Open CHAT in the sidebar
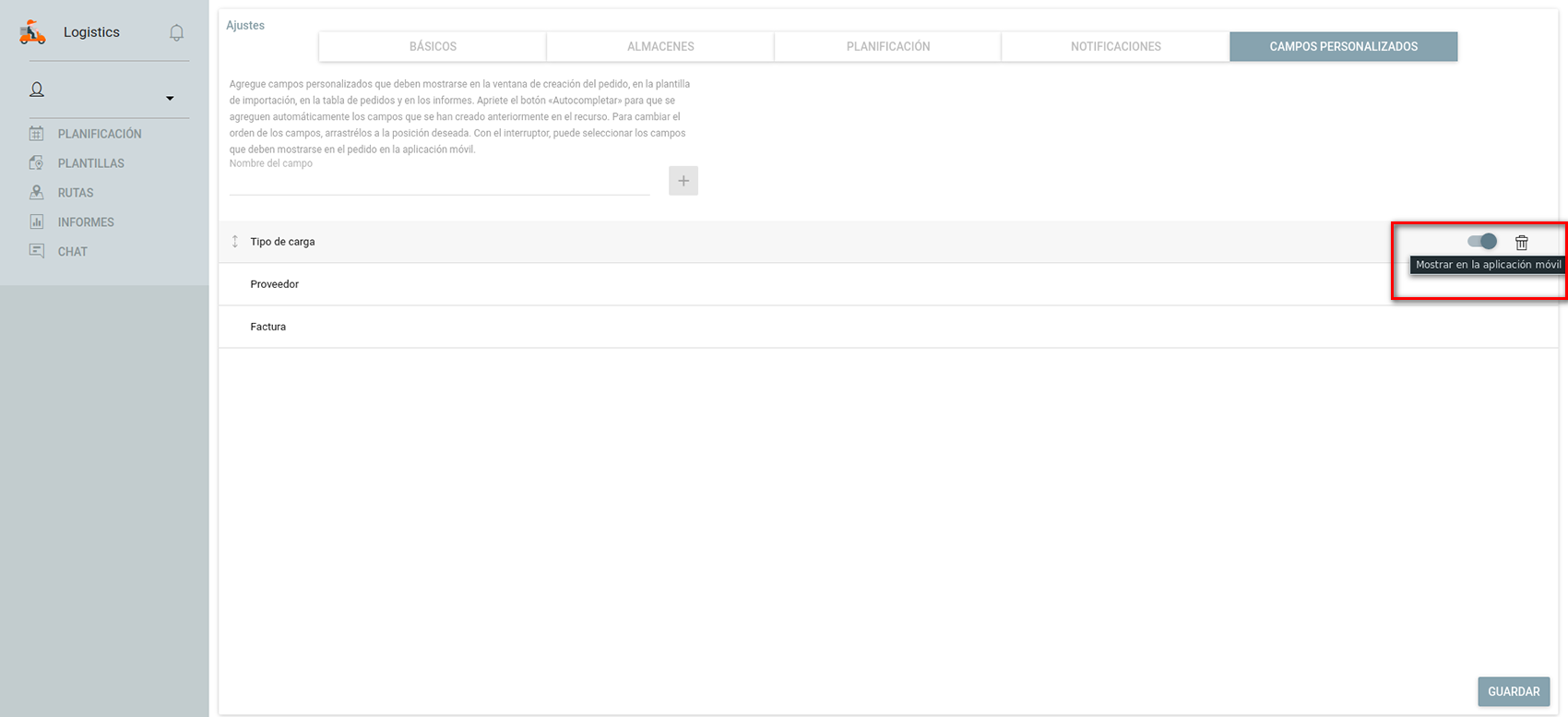The image size is (1568, 717). [73, 252]
